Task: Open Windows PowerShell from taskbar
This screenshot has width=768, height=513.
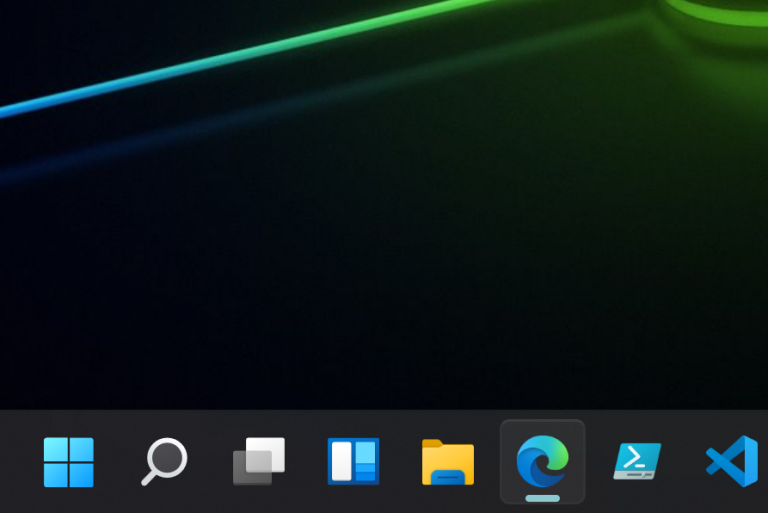Action: (637, 461)
